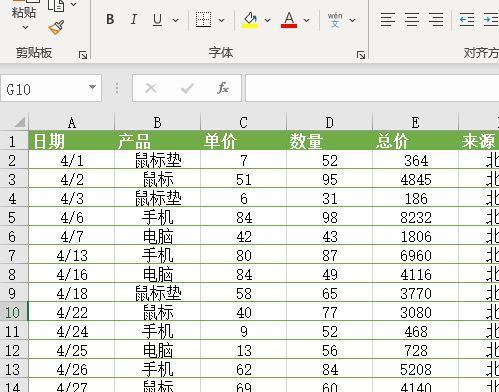Select row 5 header

pos(13,217)
